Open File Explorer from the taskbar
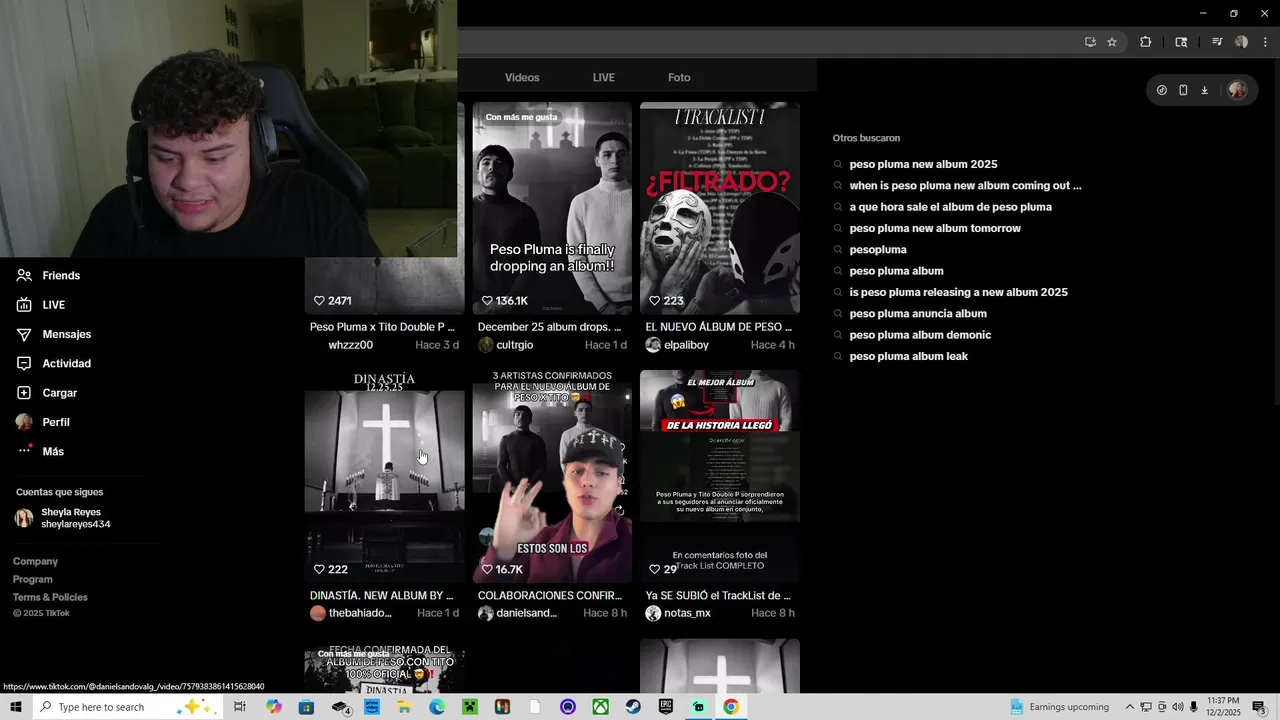The width and height of the screenshot is (1280, 720). coord(404,707)
